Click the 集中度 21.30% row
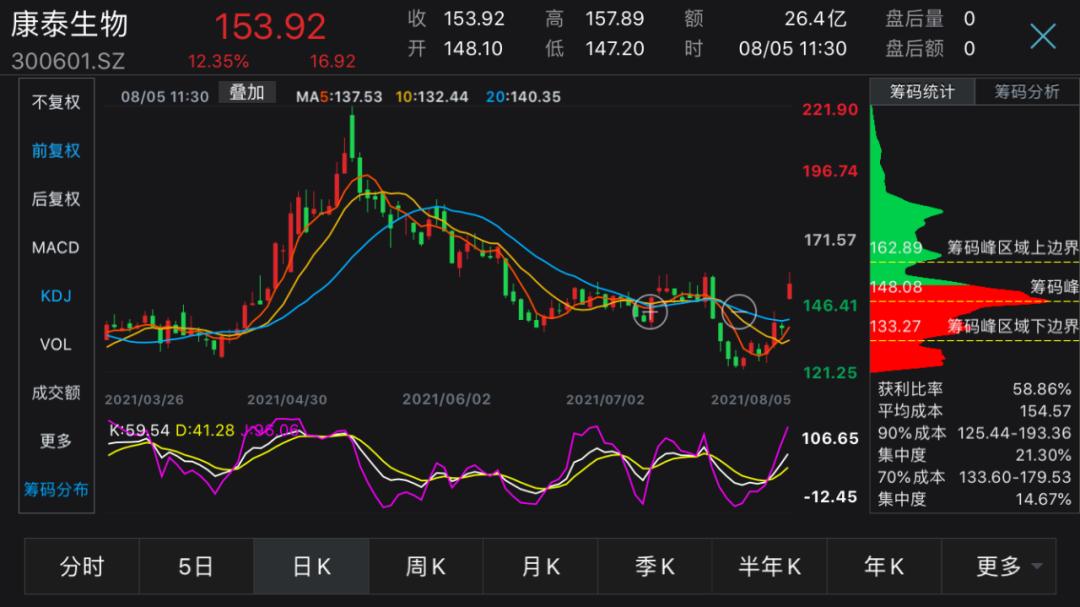Screen dimensions: 1080x607 (974, 455)
